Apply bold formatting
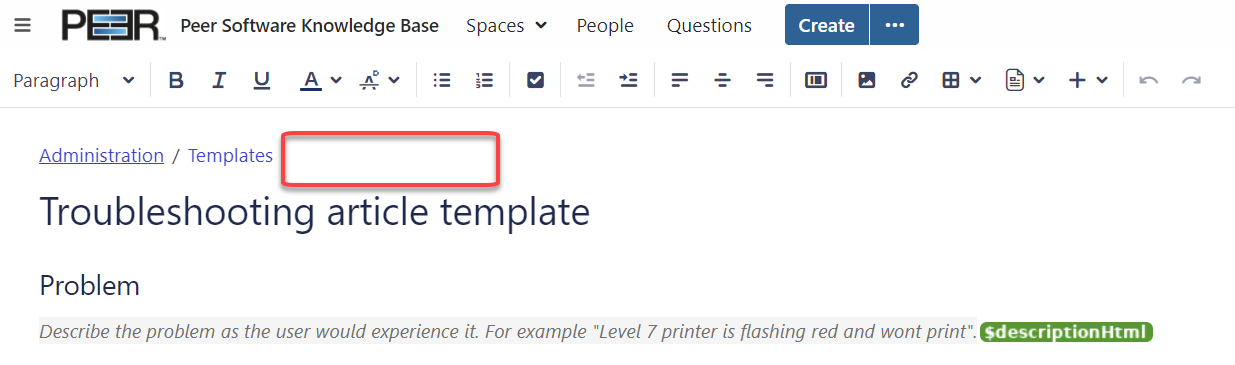Viewport: 1235px width, 365px height. point(176,80)
